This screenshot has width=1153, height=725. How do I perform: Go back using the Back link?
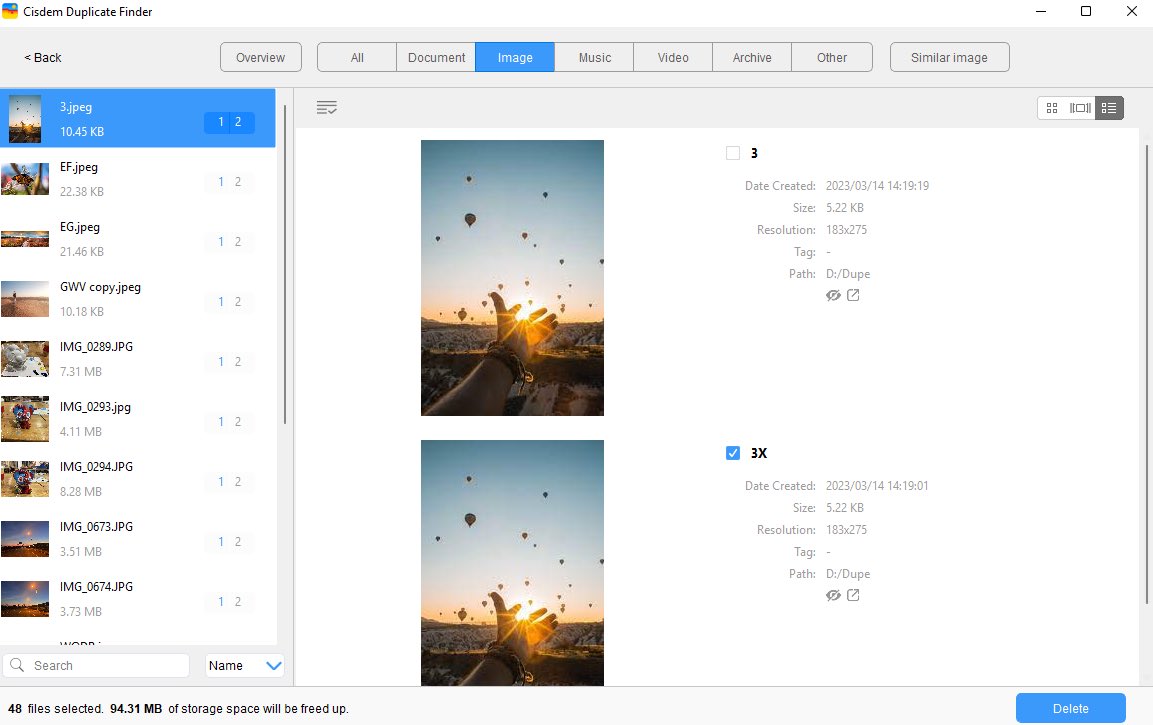point(43,57)
